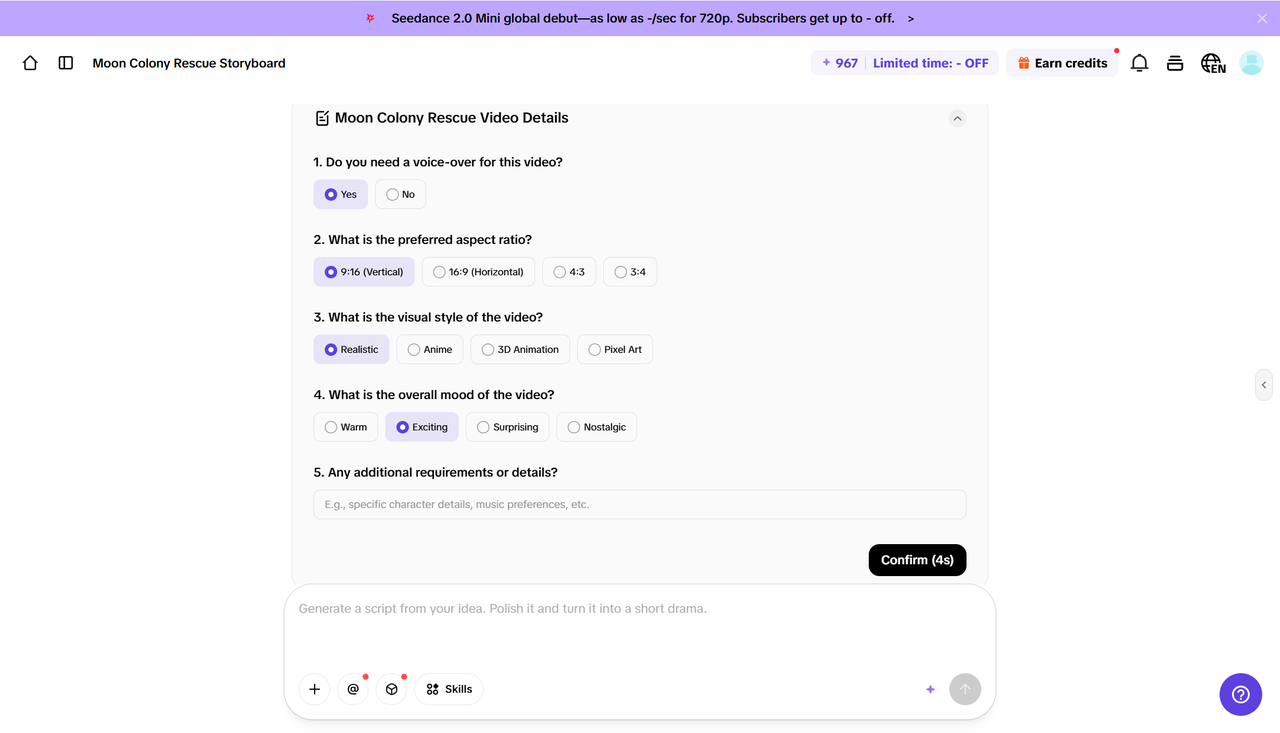Click the sparkle enhance prompt icon
The image size is (1280, 733).
(x=930, y=689)
